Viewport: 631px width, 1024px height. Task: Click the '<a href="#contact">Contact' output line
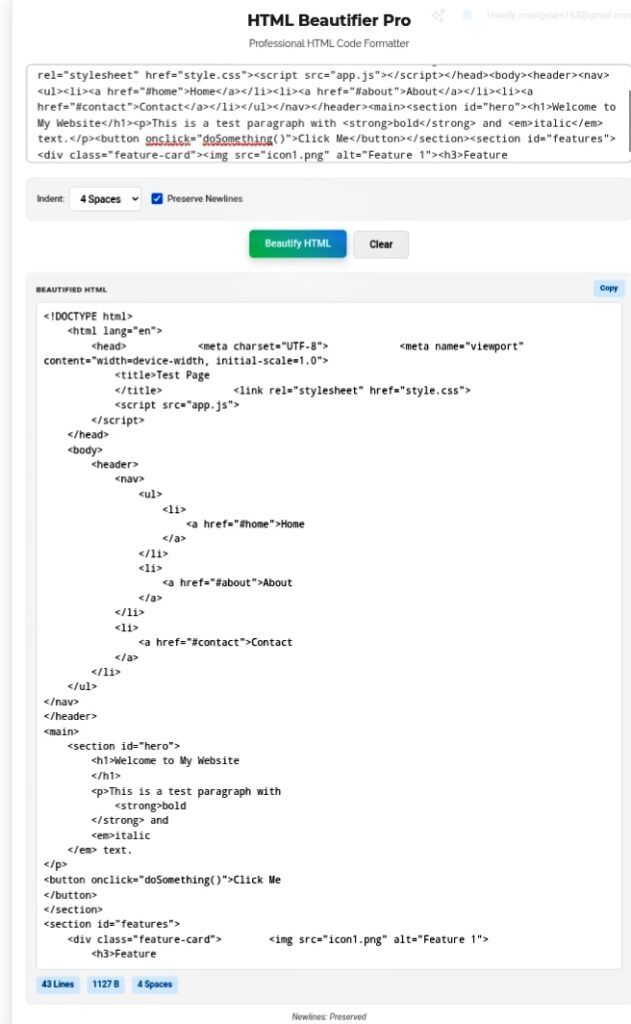tap(216, 642)
